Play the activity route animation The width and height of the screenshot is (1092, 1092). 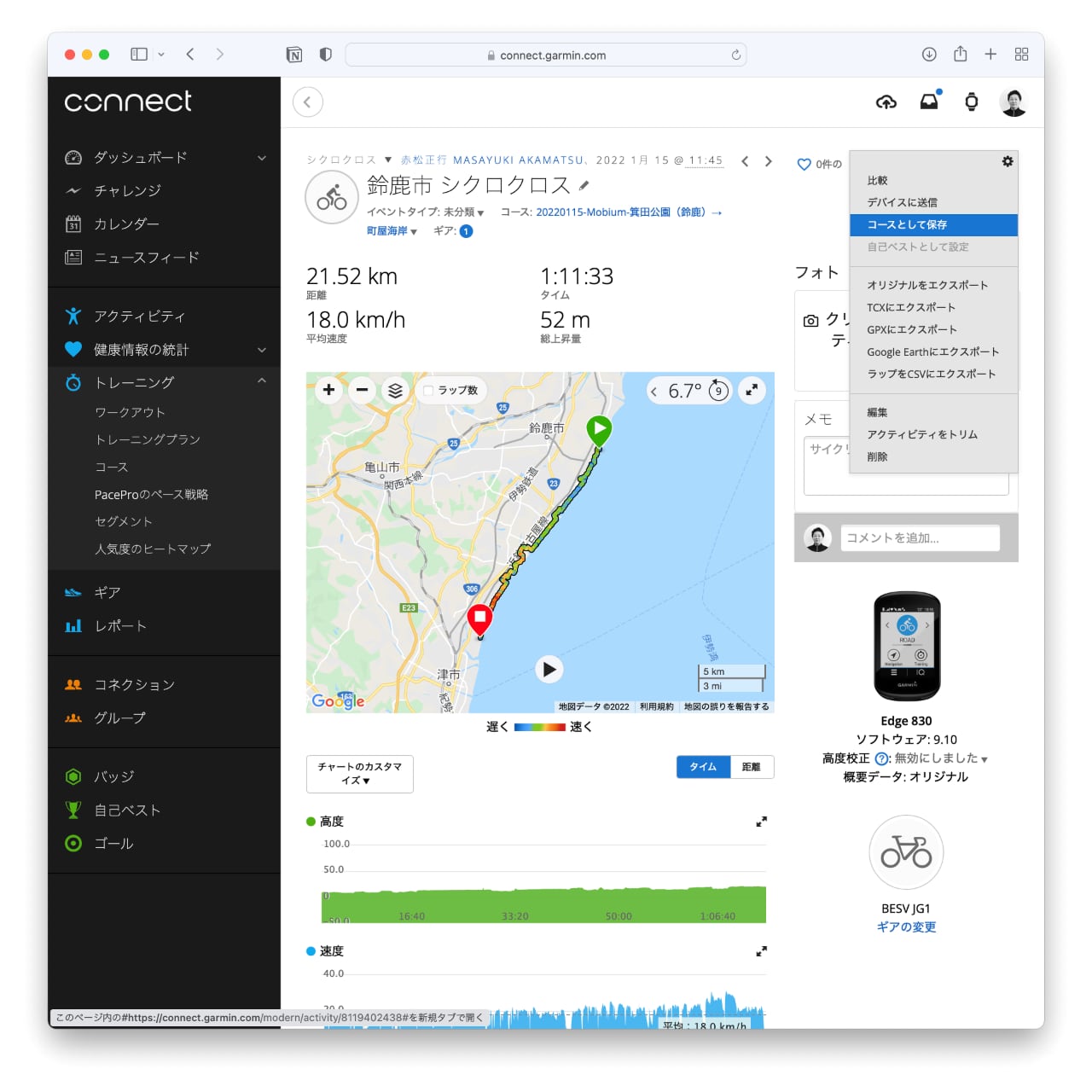coord(549,670)
